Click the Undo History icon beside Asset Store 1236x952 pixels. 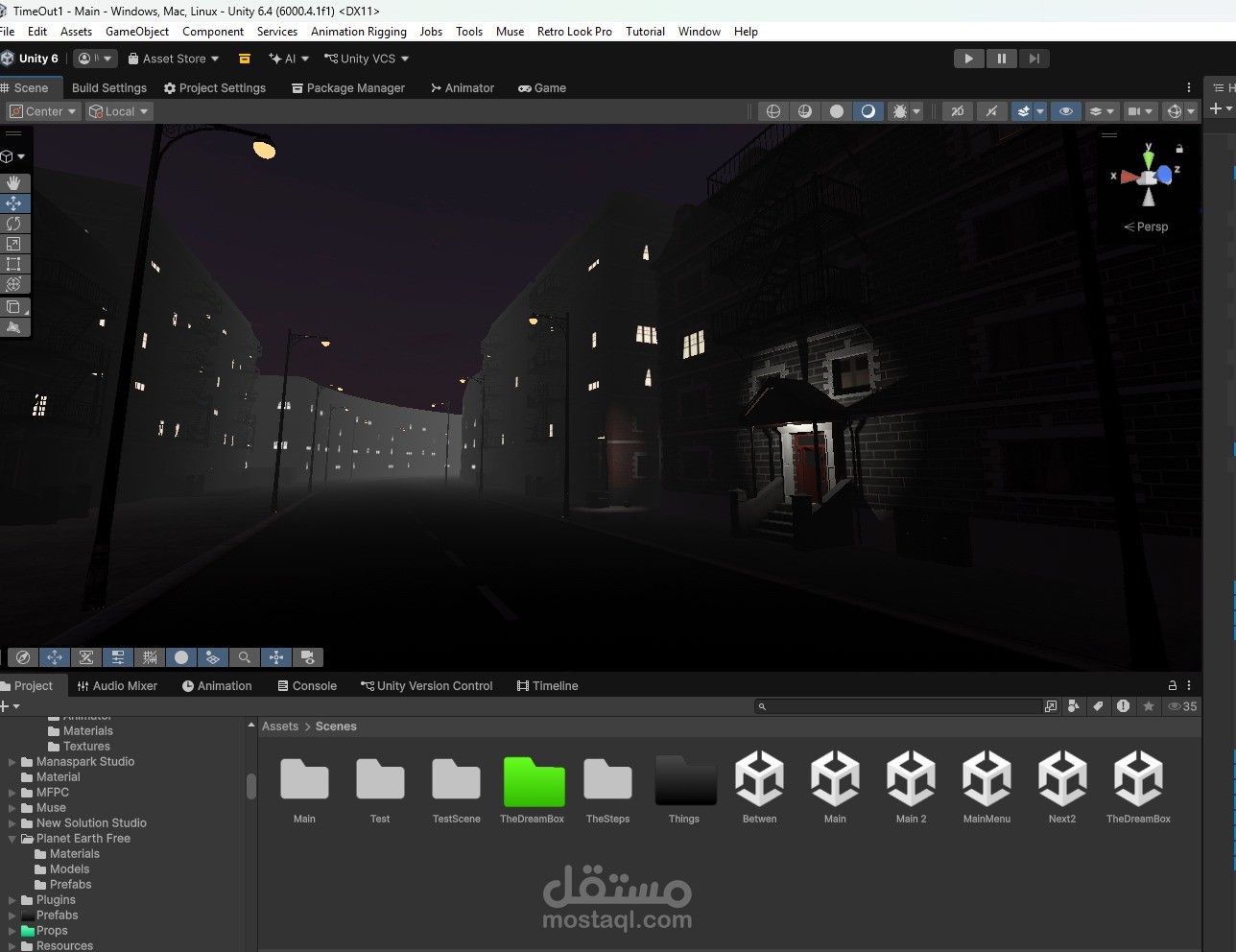(x=245, y=59)
